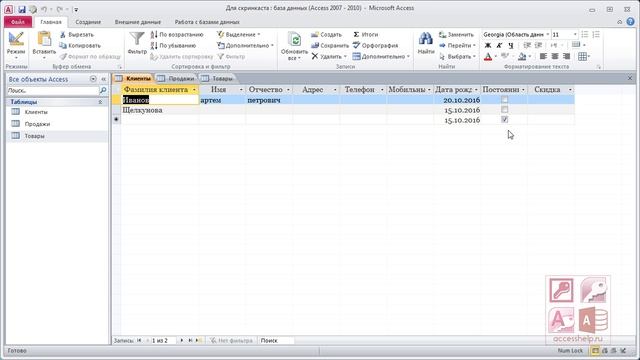Viewport: 640px width, 360px height.
Task: Align text right in ribbon
Action: click(566, 56)
